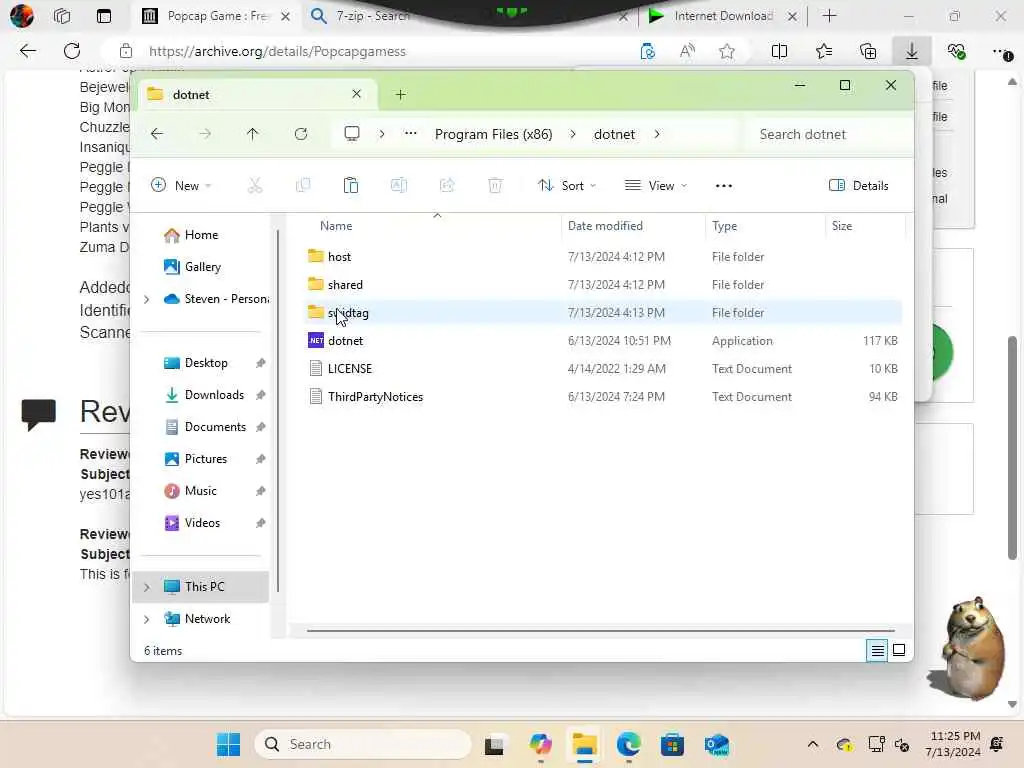
Task: Open the Sort dropdown menu
Action: (x=567, y=185)
